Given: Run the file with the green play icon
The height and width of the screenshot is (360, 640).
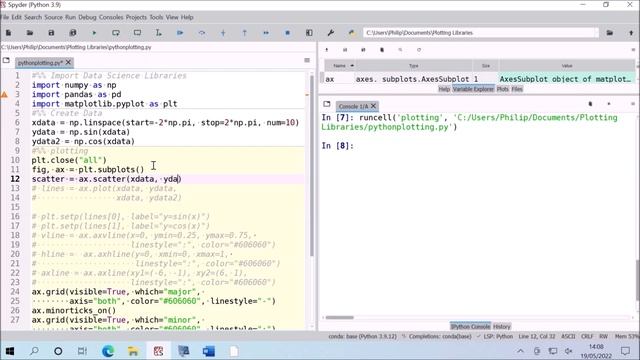Looking at the screenshot, I should (x=94, y=33).
